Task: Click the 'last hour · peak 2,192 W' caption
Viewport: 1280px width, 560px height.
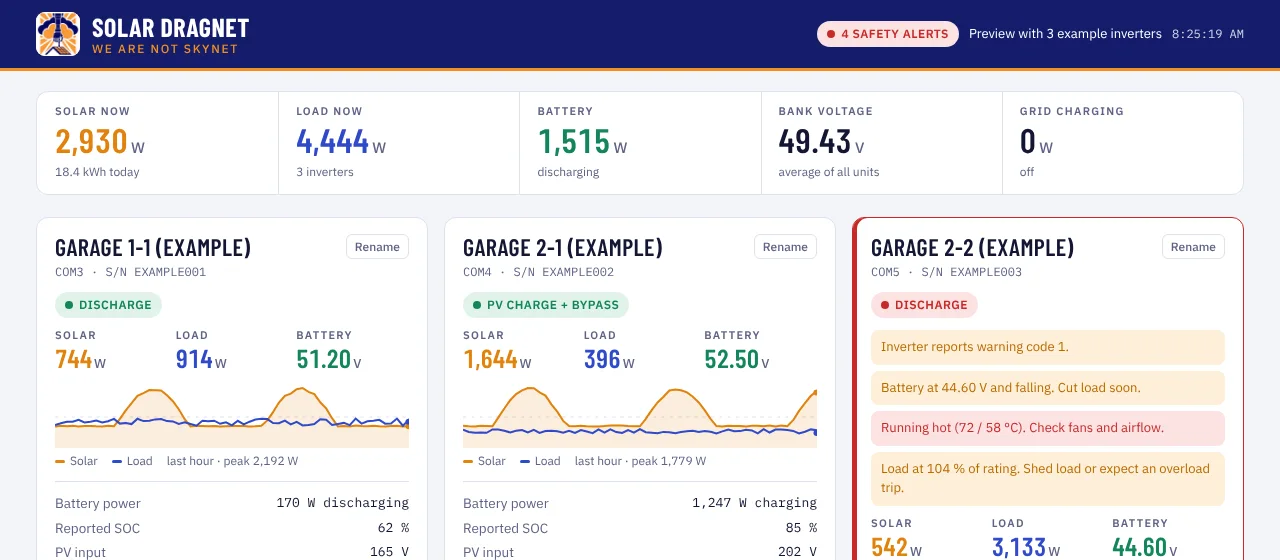Action: [232, 461]
